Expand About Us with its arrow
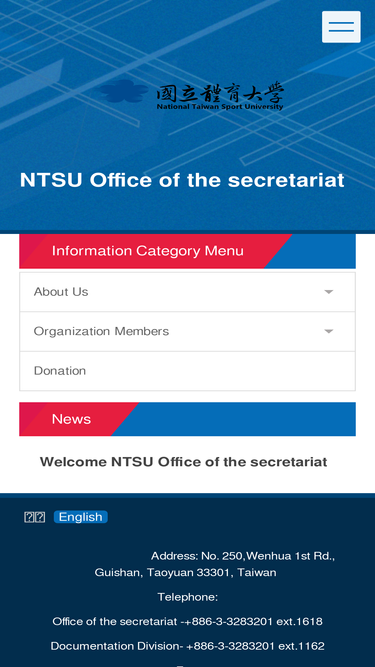 click(x=329, y=292)
